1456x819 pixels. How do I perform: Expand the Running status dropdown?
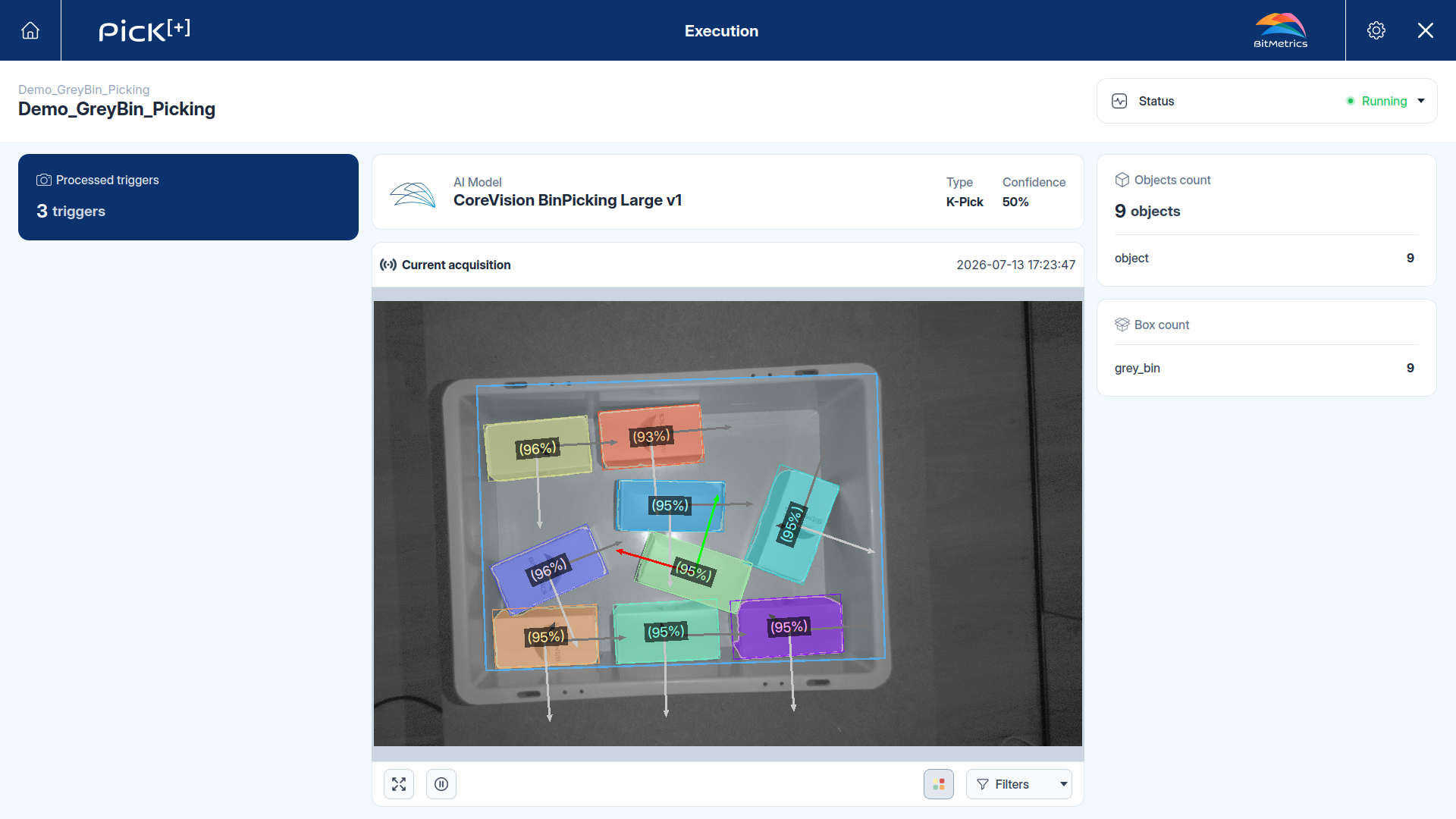pos(1421,101)
